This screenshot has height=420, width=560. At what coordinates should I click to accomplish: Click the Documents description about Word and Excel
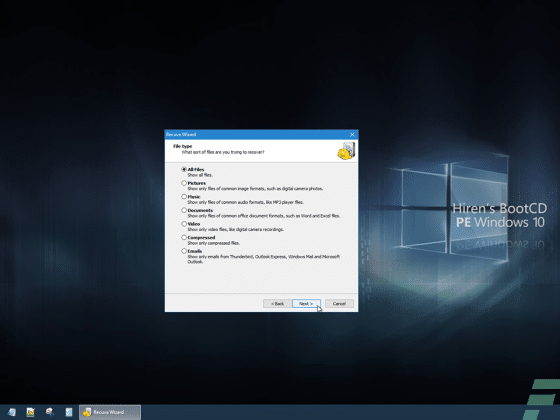(x=264, y=216)
